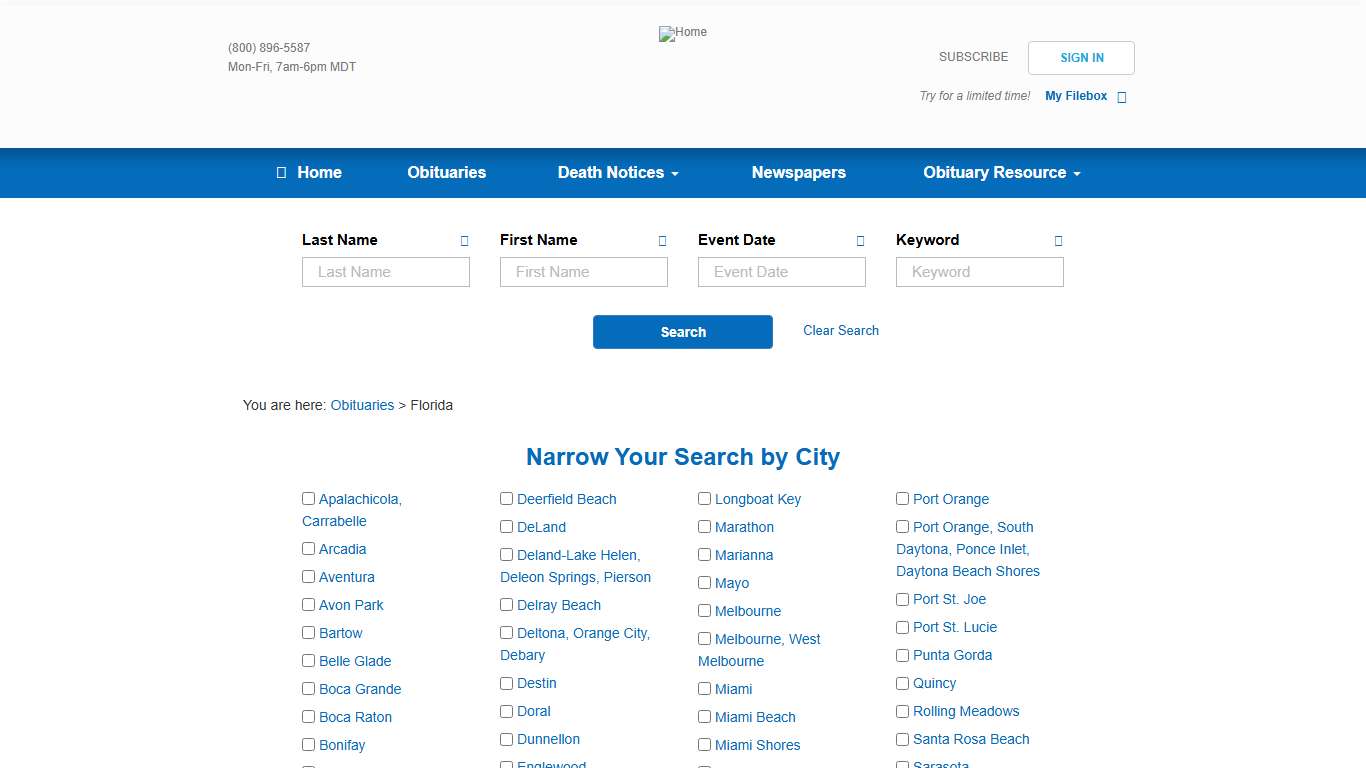Follow the Obituaries breadcrumb link
The height and width of the screenshot is (768, 1366).
362,405
